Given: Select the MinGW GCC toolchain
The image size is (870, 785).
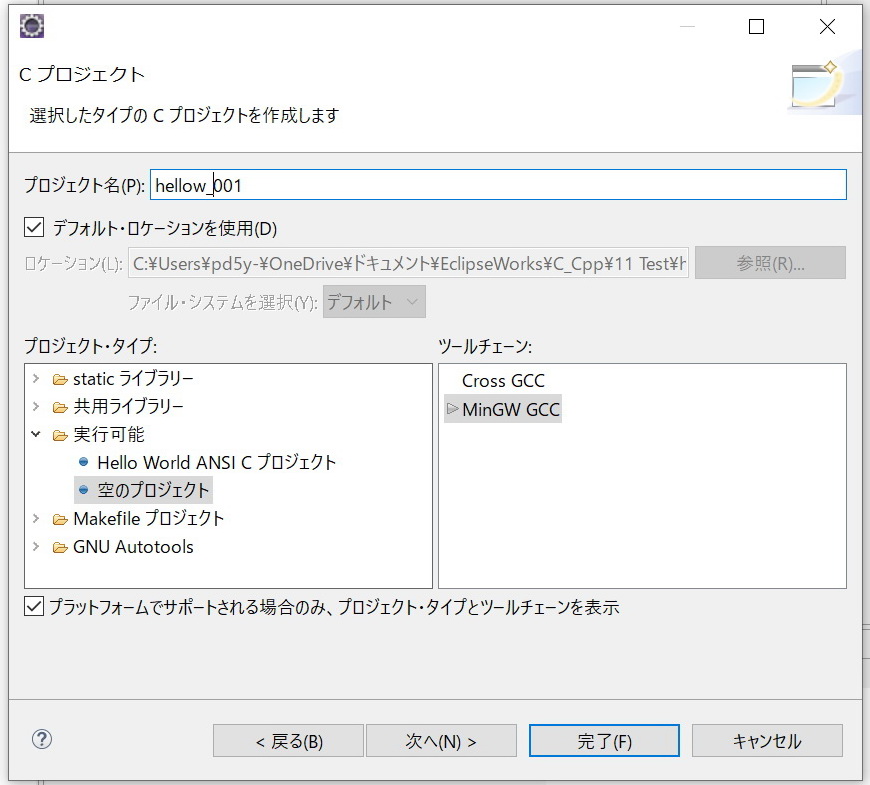Looking at the screenshot, I should tap(510, 409).
